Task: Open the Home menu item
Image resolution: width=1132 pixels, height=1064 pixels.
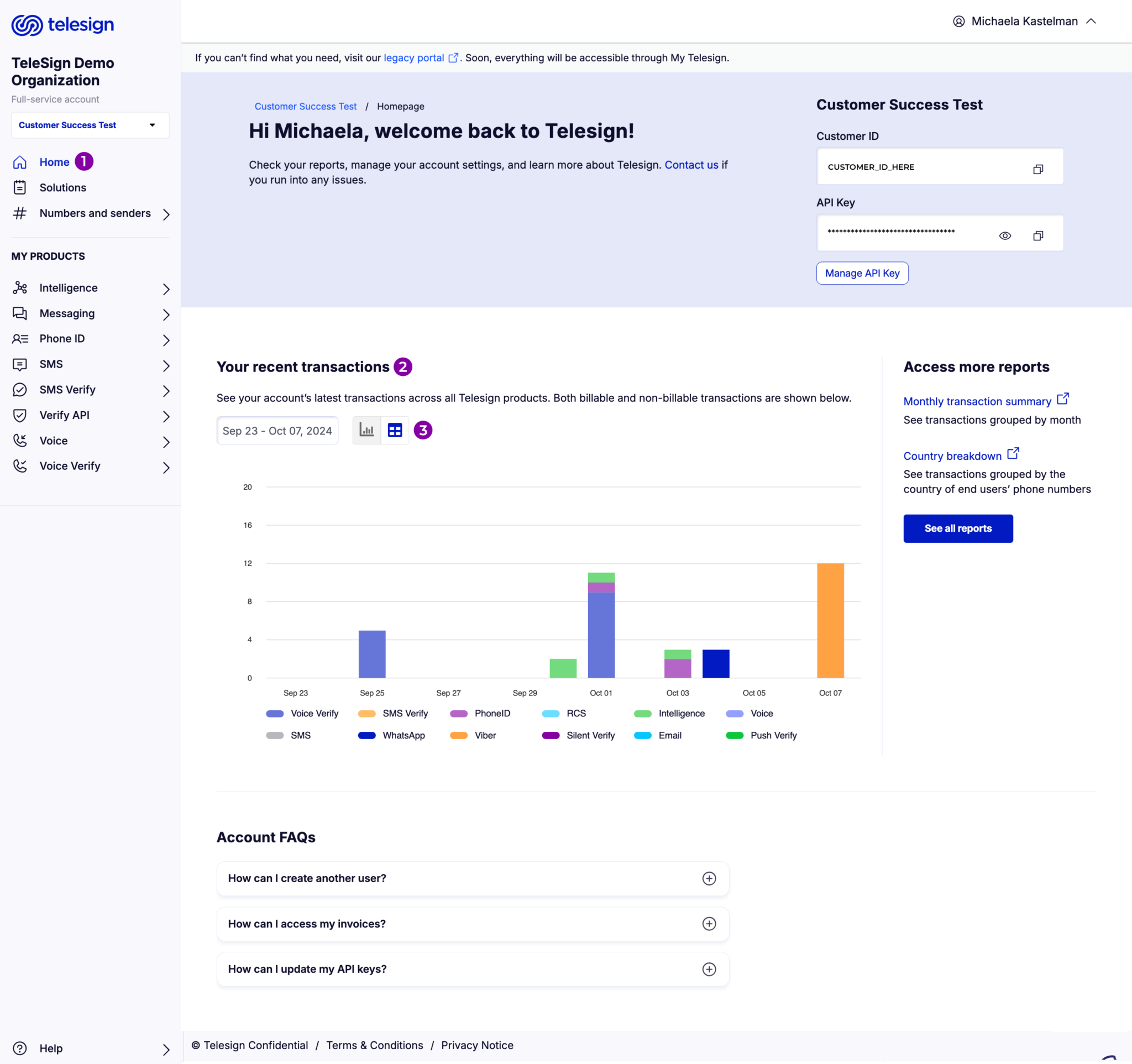Action: (x=54, y=163)
